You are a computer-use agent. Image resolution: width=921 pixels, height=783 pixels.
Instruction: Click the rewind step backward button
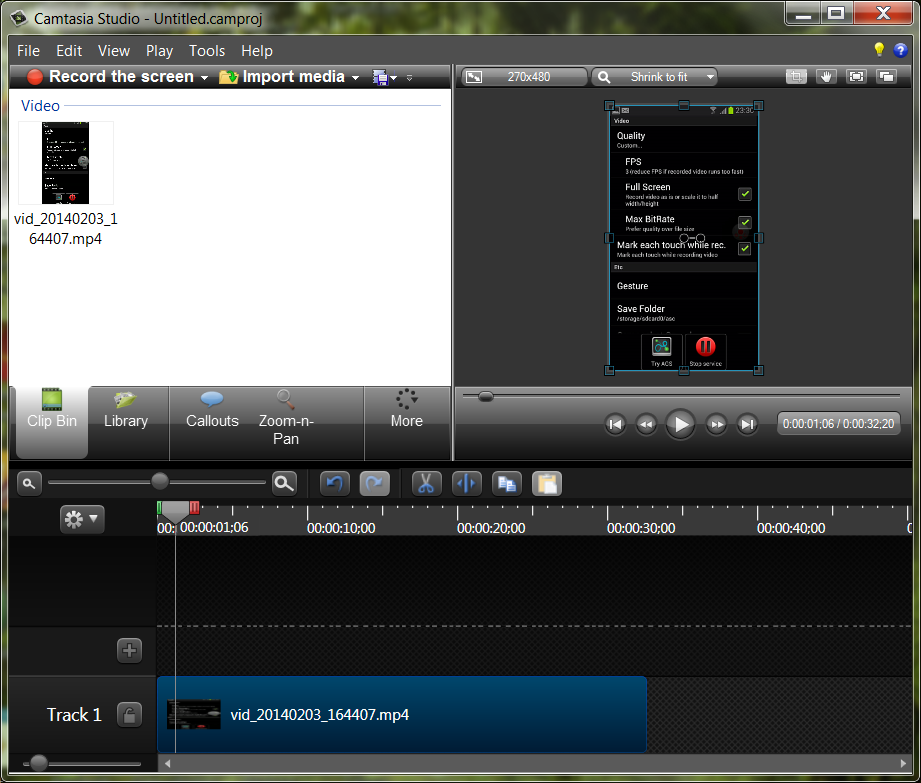click(646, 424)
